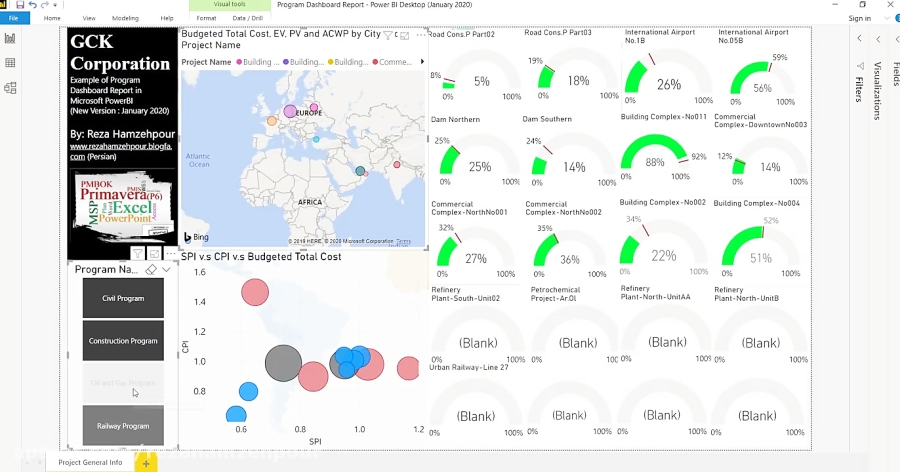Screen dimensions: 900x472
Task: Toggle the Railway Program slicer button
Action: tap(123, 426)
